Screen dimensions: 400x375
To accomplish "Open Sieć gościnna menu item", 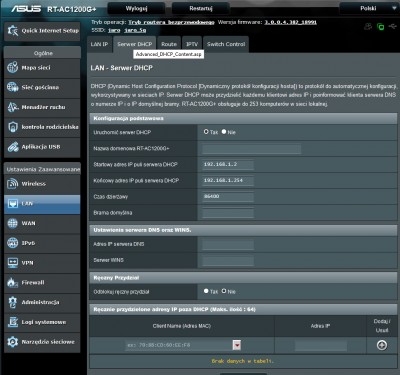I will coord(42,87).
